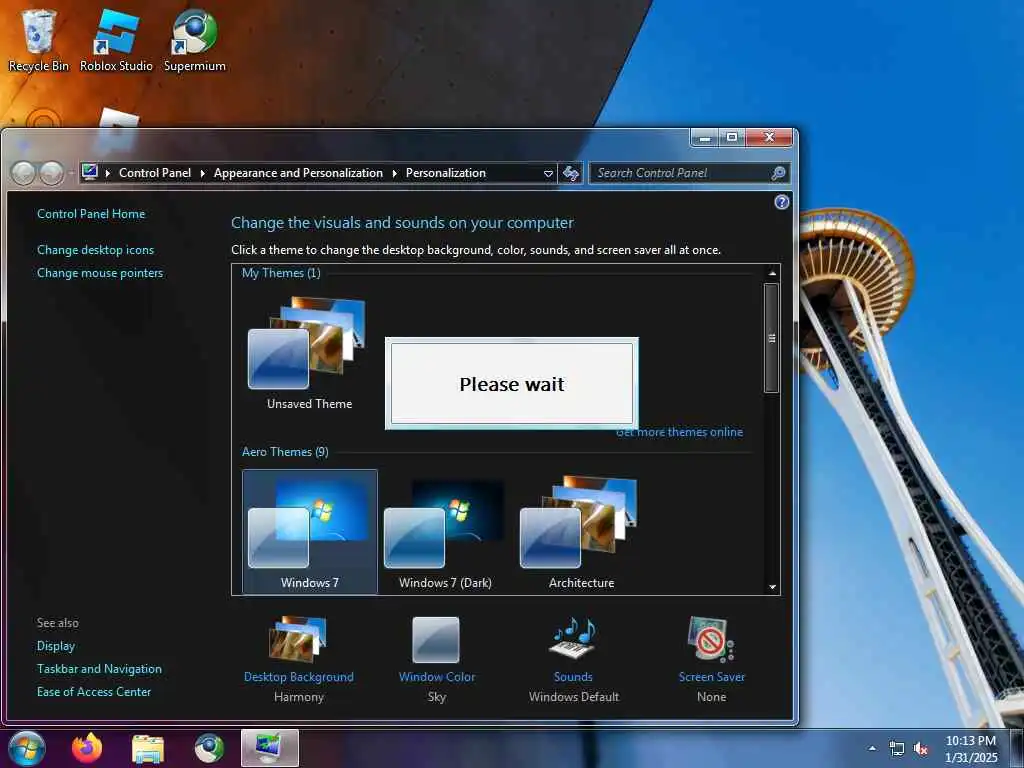Open Control Panel Home link
This screenshot has width=1024, height=768.
coord(91,214)
